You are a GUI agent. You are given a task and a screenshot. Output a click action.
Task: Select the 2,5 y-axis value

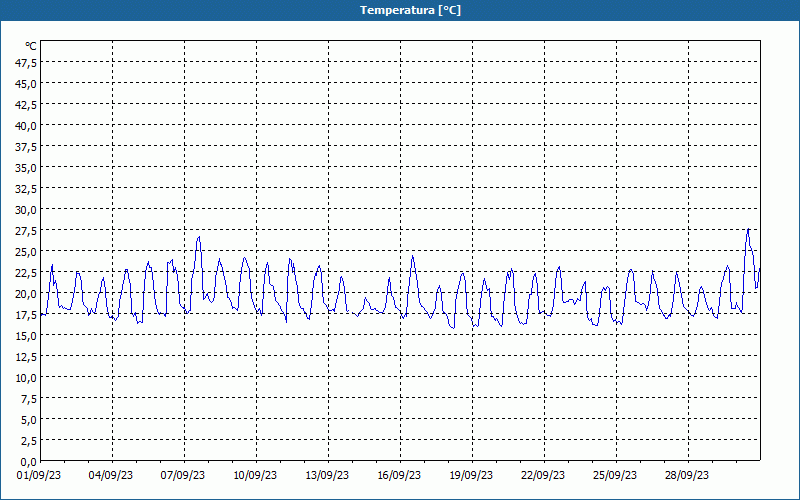point(29,440)
